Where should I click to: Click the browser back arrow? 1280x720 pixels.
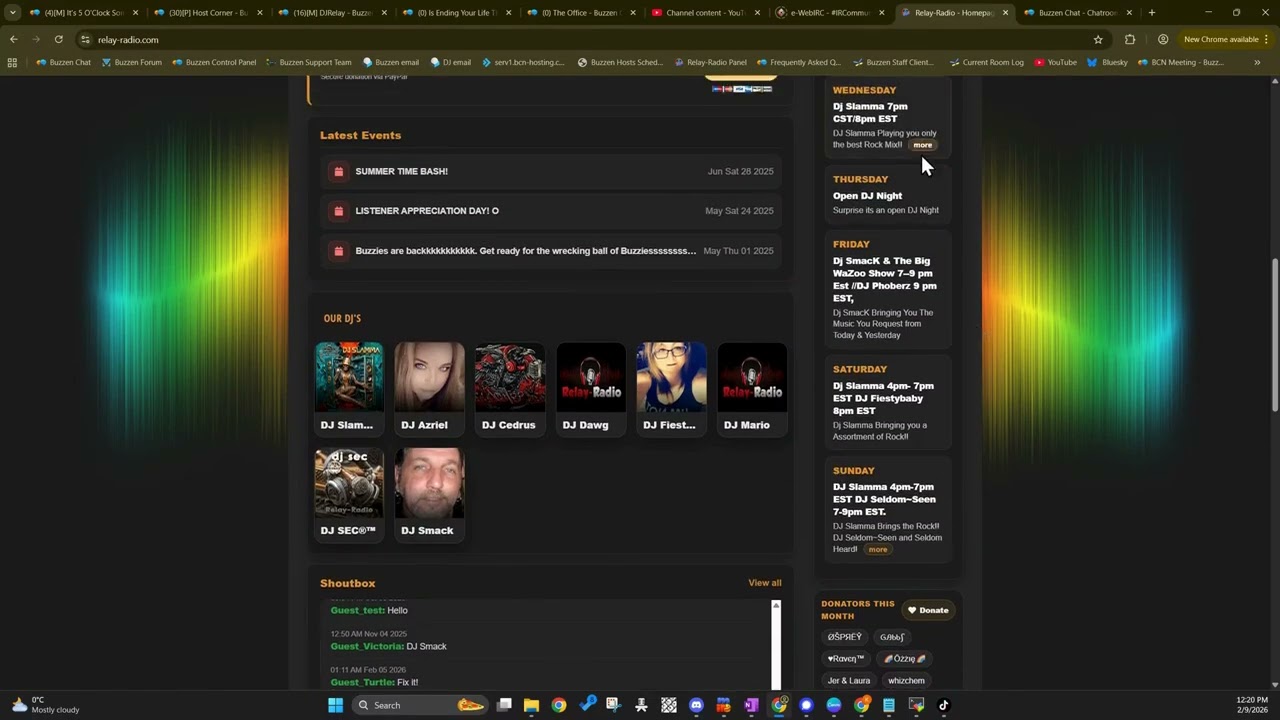click(x=13, y=39)
